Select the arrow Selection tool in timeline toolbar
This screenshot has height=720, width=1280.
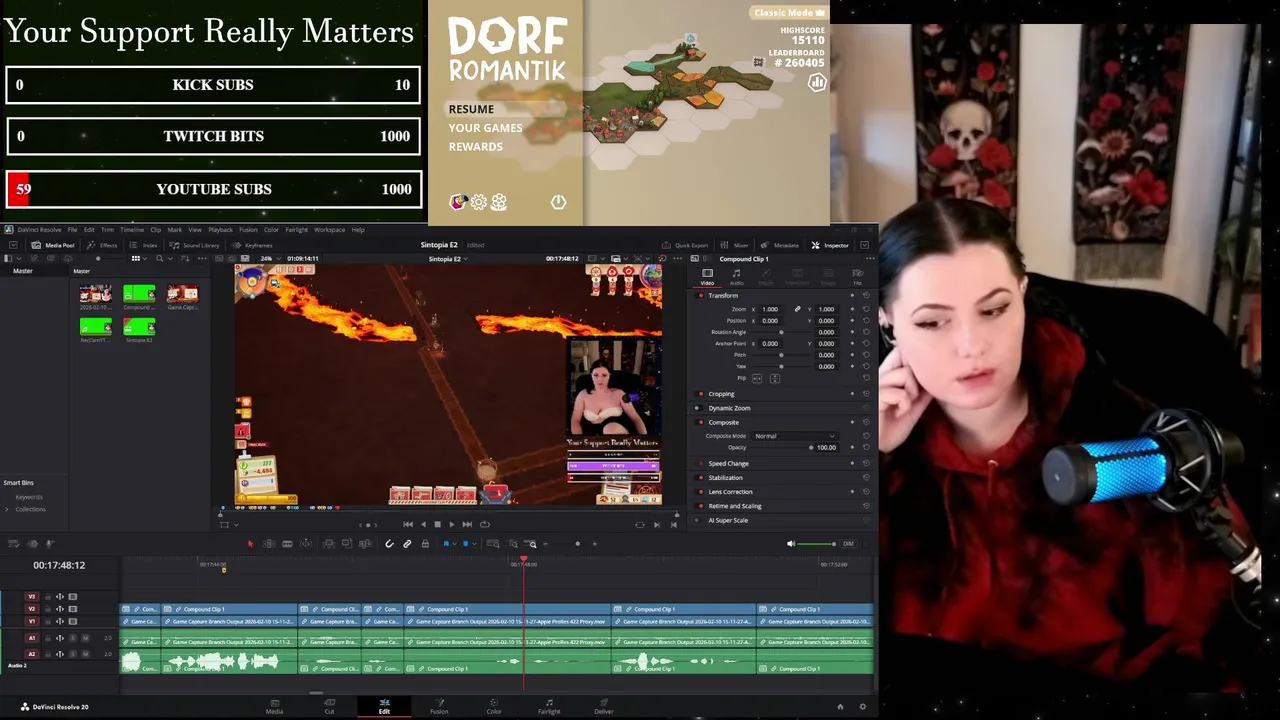tap(250, 544)
